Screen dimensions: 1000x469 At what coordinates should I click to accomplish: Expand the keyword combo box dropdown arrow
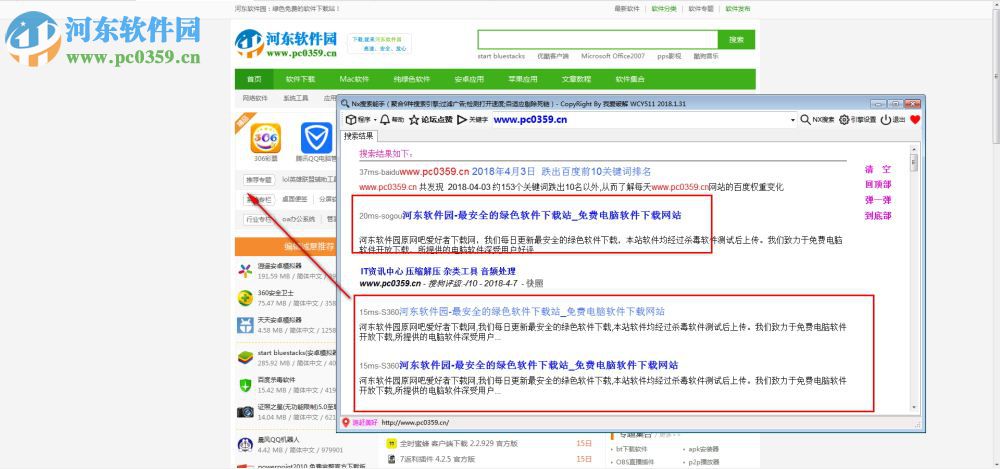coord(793,120)
